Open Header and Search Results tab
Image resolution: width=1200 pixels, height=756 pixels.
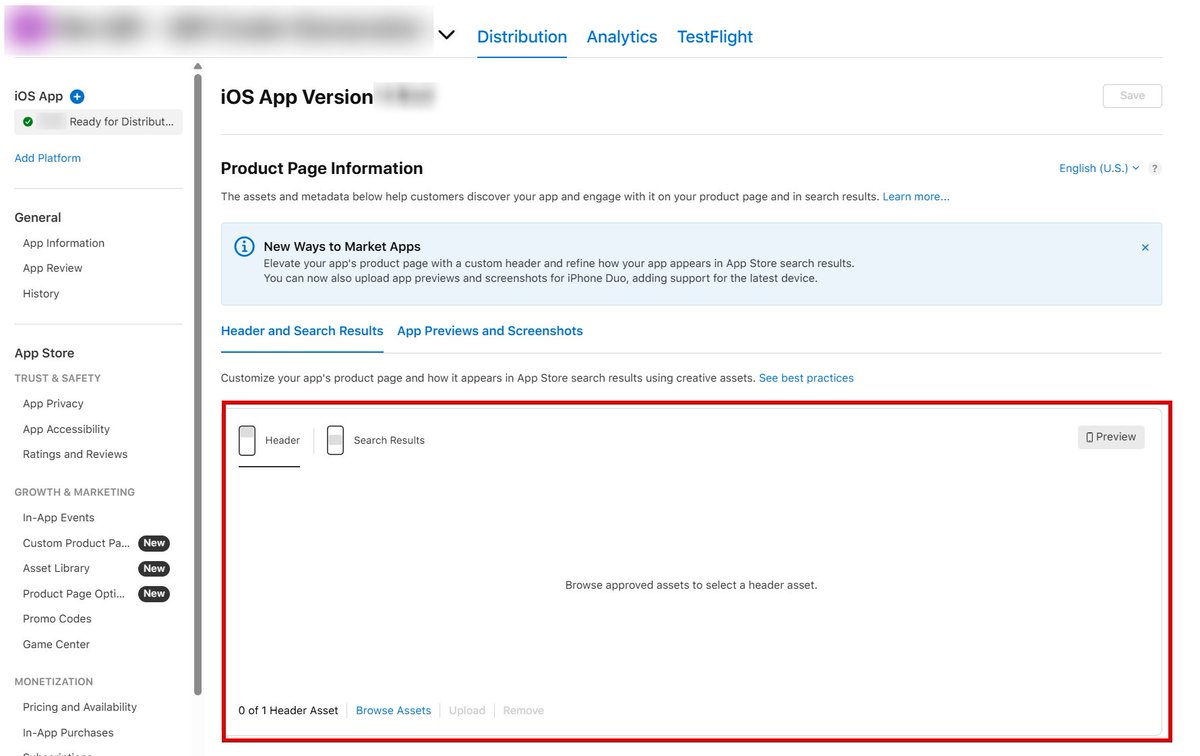302,331
